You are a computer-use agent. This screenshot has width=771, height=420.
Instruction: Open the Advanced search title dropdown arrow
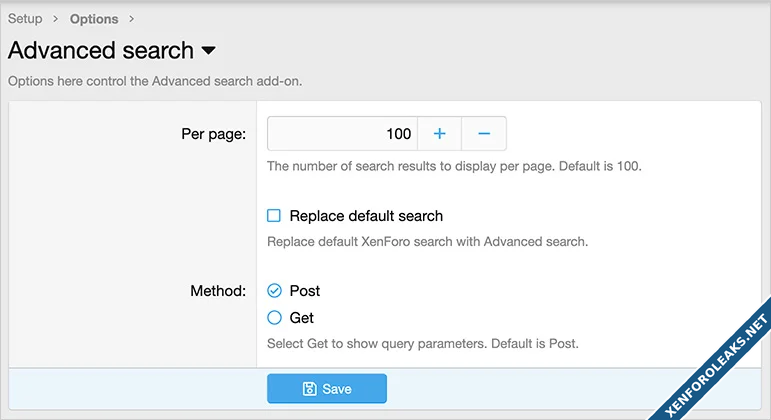208,50
